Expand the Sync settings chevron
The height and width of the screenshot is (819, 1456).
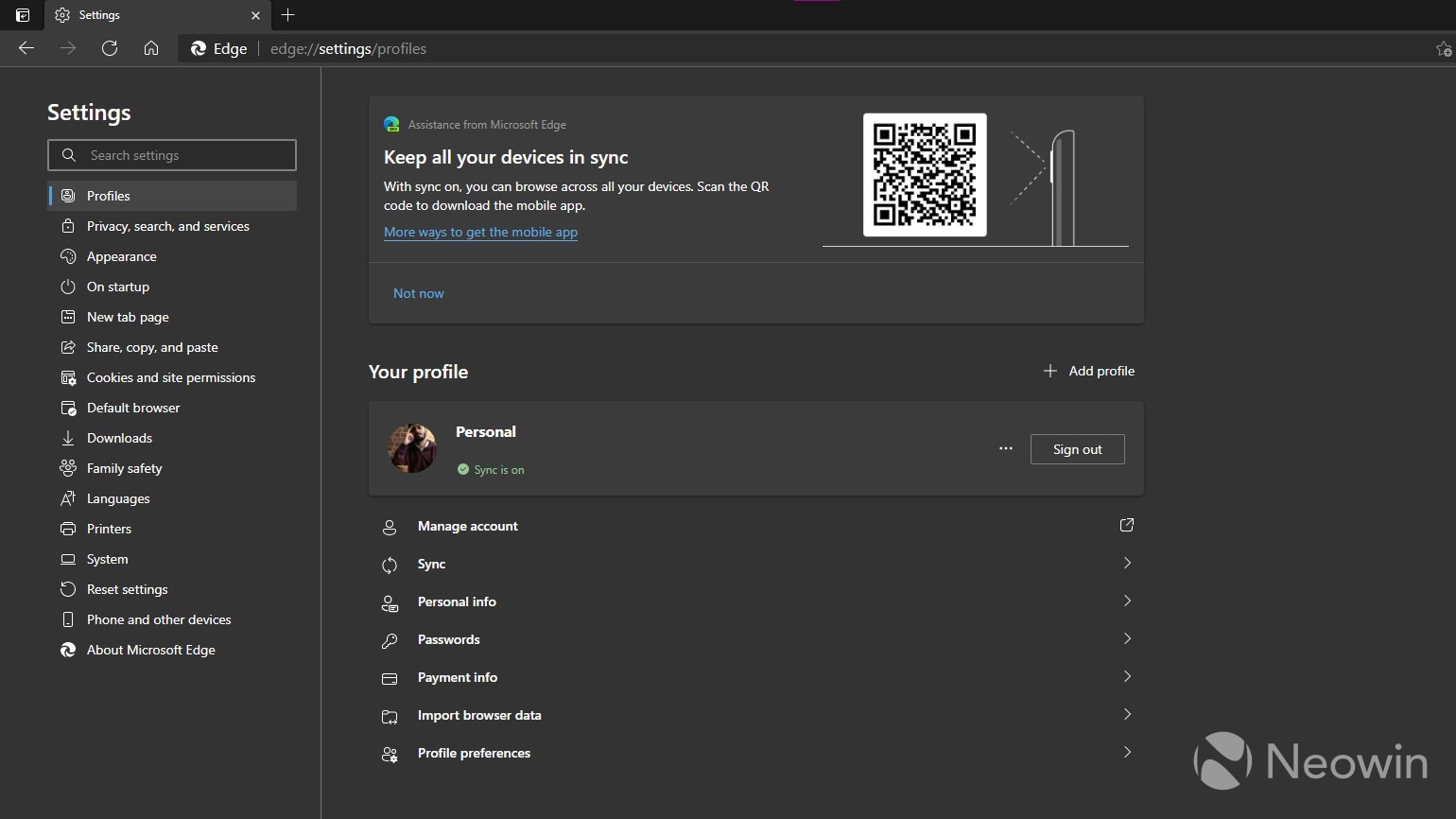tap(1126, 564)
